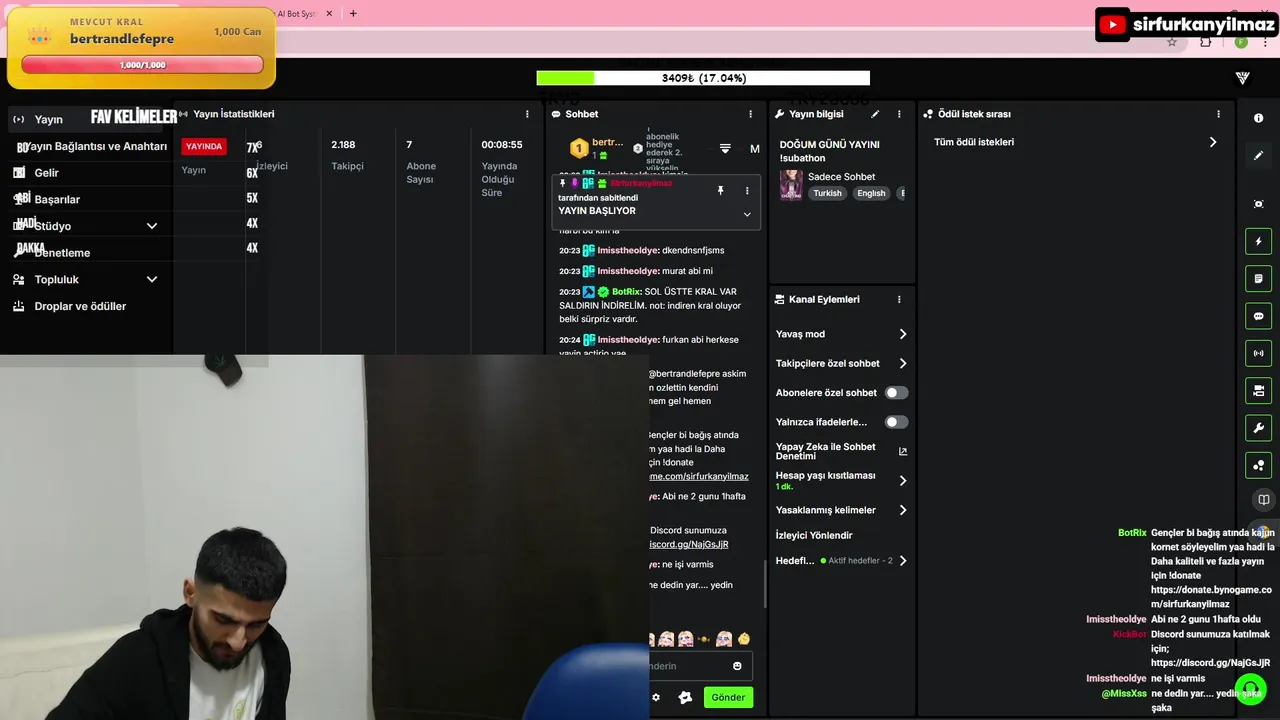Open Yayın Bağlantısı ve Anahtarı page

94,146
